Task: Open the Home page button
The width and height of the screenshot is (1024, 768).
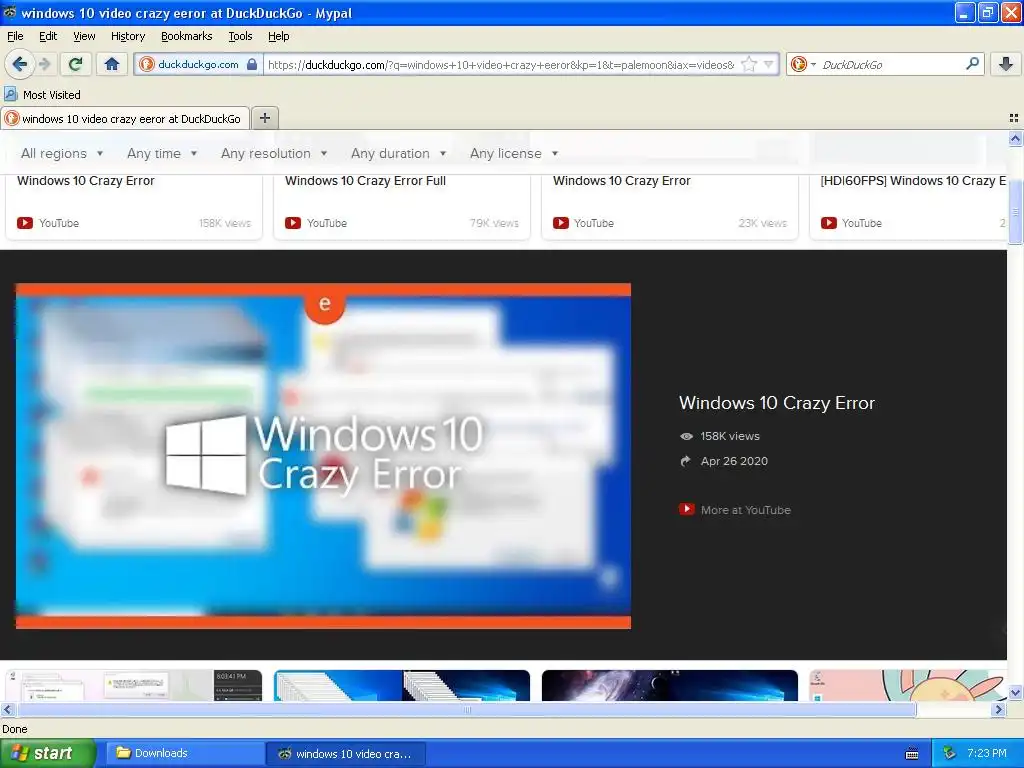Action: click(112, 64)
